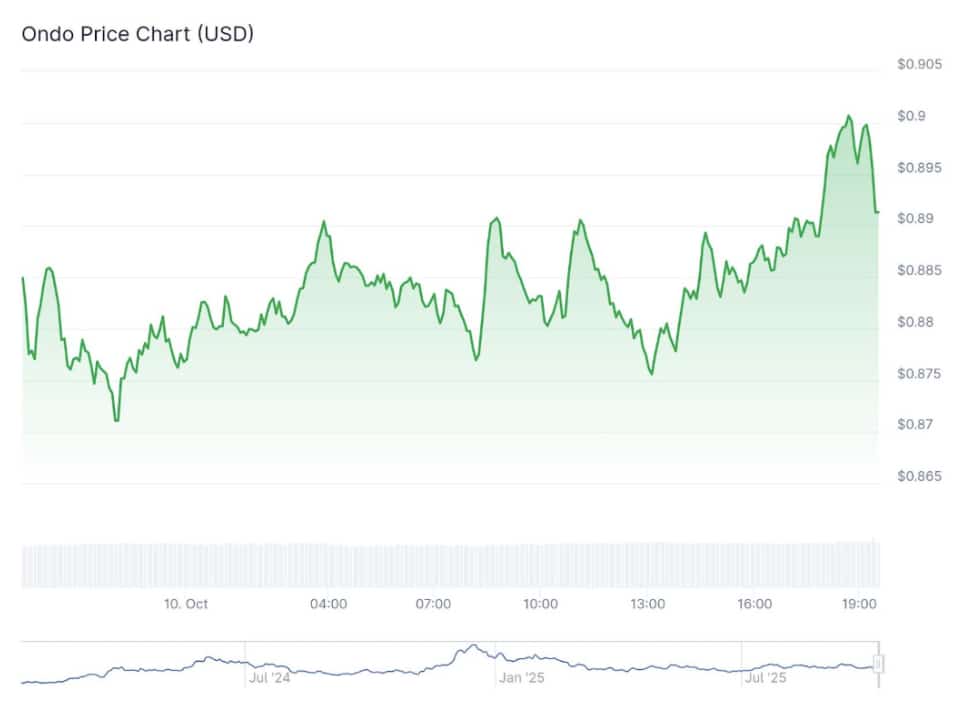Image resolution: width=956 pixels, height=702 pixels.
Task: Click the $0.875 price axis label
Action: [x=919, y=374]
